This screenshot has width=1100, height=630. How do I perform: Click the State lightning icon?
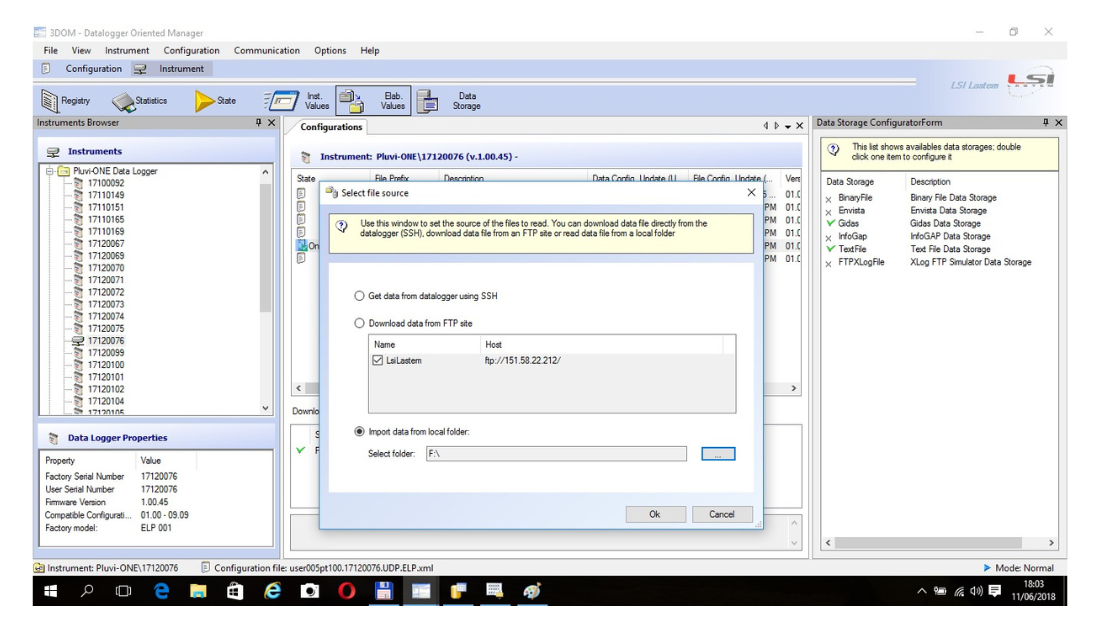tap(204, 101)
